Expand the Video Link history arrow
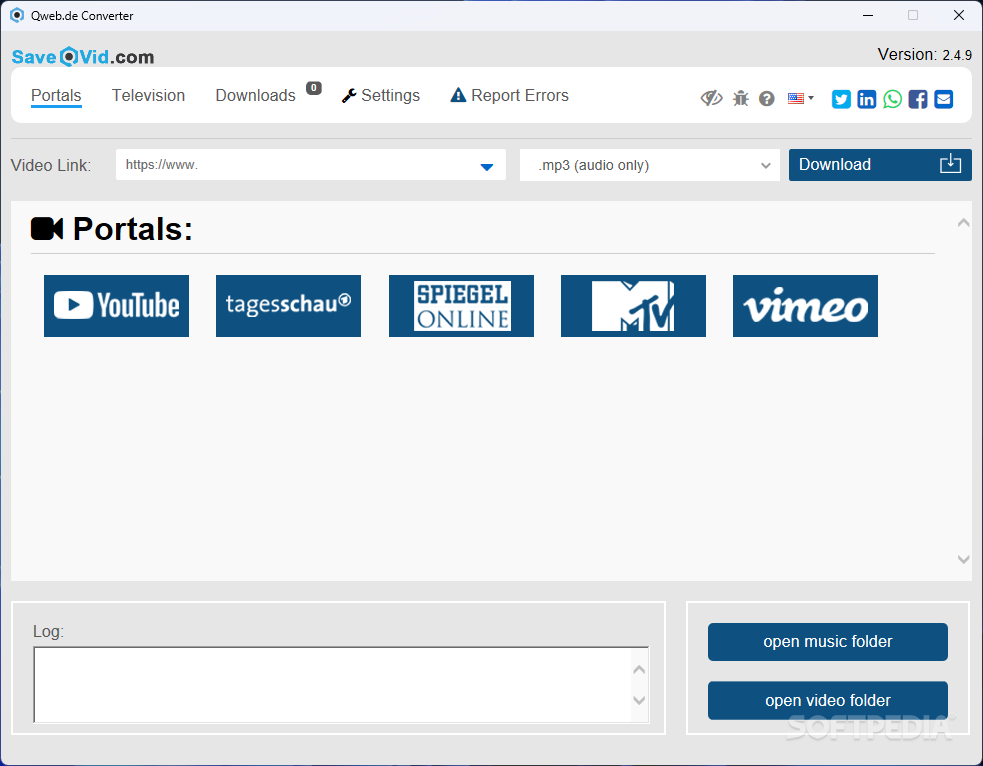This screenshot has height=766, width=983. tap(486, 167)
